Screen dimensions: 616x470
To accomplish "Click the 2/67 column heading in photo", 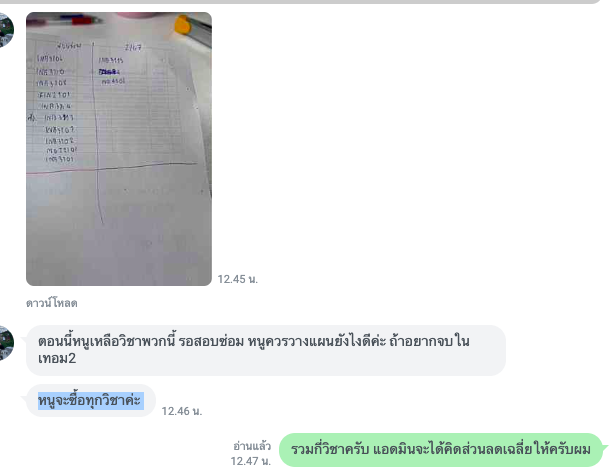I will point(133,48).
